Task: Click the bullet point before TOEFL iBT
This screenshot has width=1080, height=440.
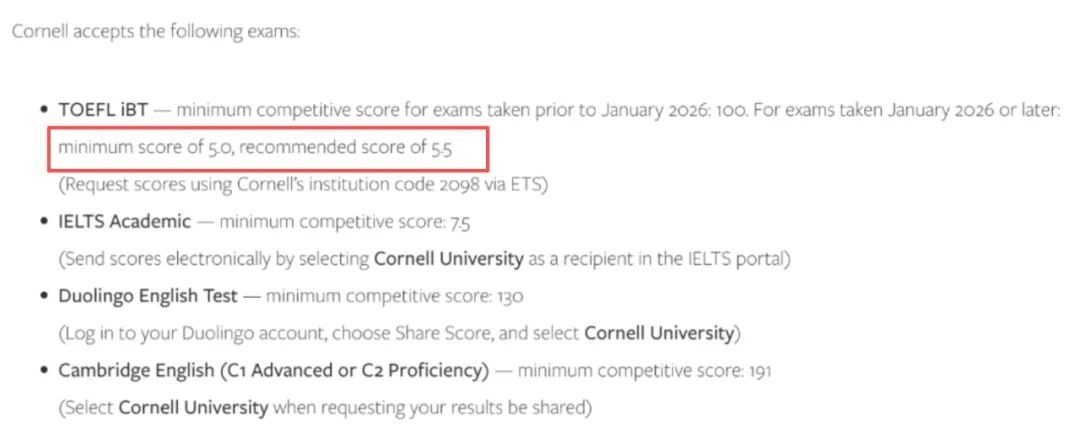Action: [43, 110]
